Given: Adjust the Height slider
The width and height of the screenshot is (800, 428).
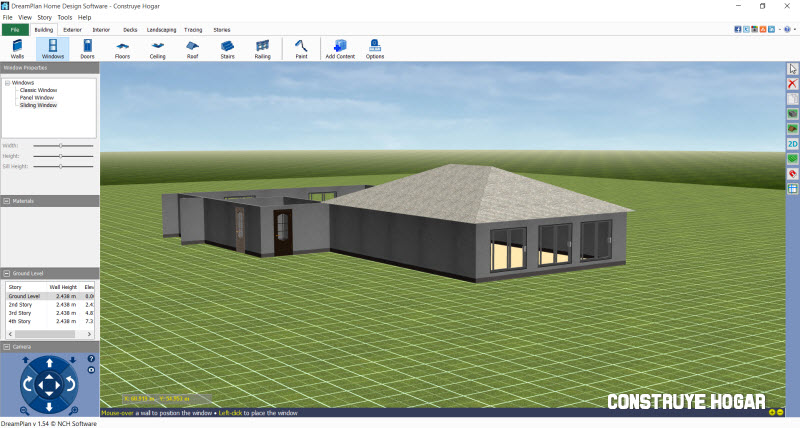Looking at the screenshot, I should (x=63, y=156).
